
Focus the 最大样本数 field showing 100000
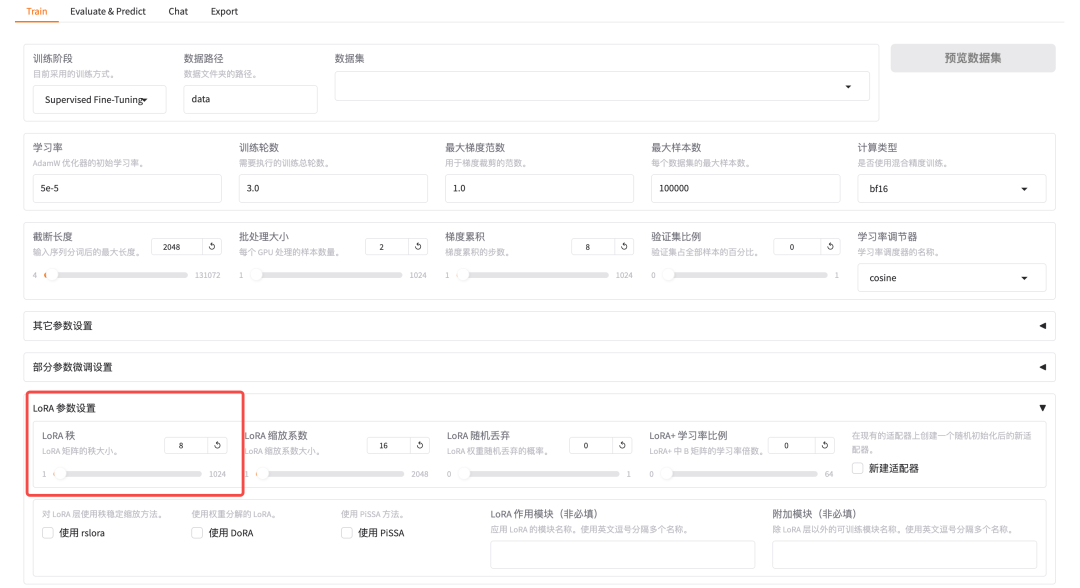click(x=745, y=188)
